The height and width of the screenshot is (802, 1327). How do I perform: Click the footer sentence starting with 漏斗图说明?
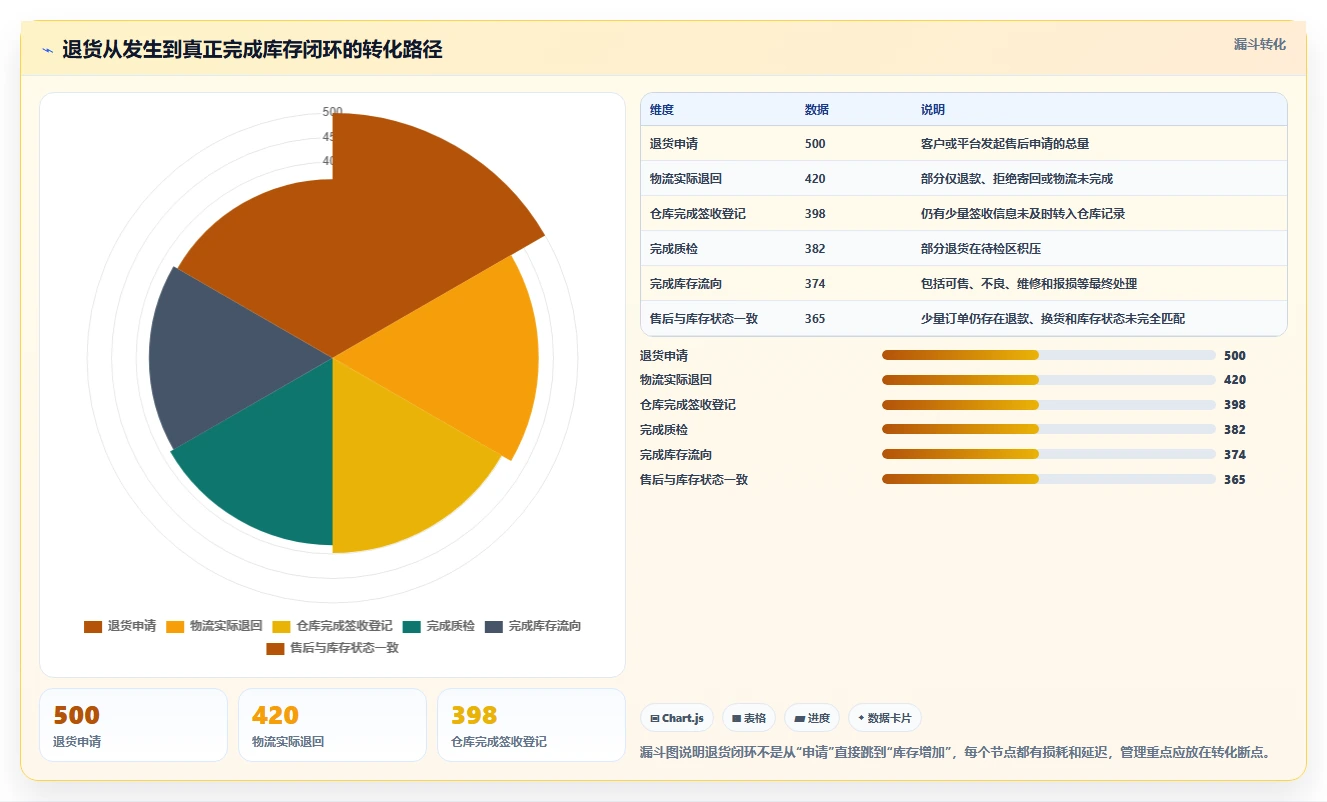(957, 752)
